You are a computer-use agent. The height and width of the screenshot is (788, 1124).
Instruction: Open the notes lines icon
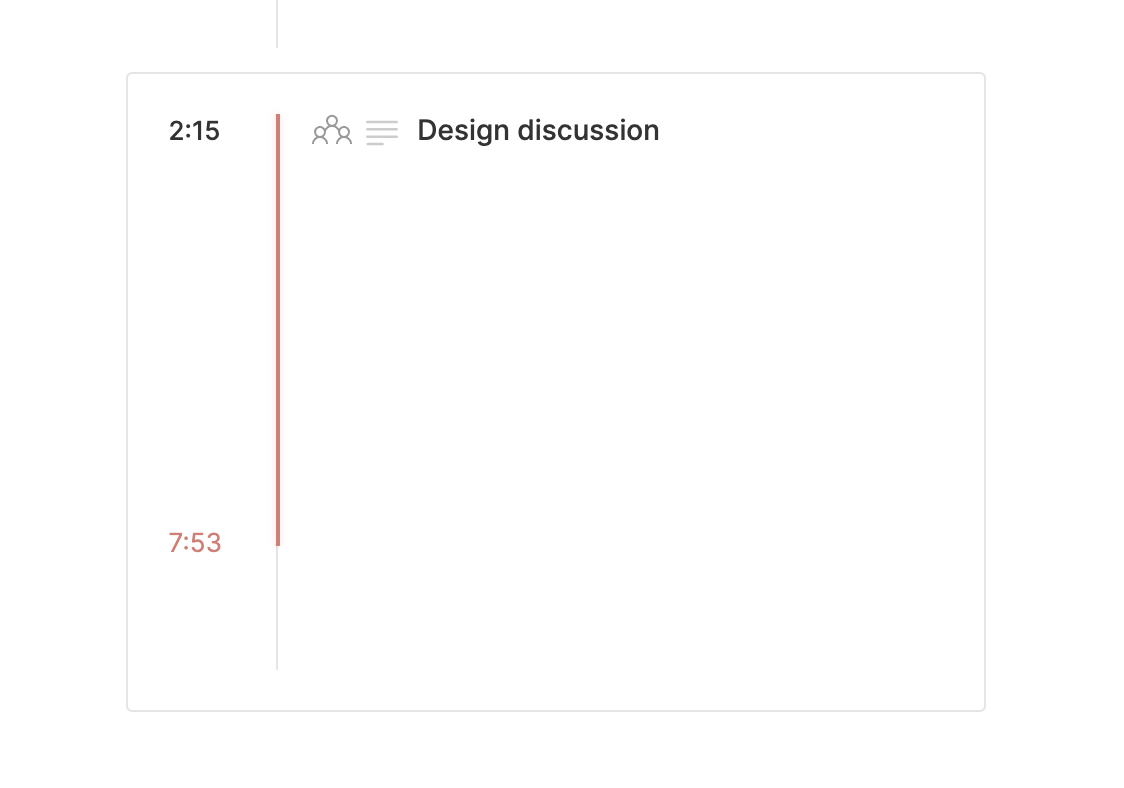point(382,132)
